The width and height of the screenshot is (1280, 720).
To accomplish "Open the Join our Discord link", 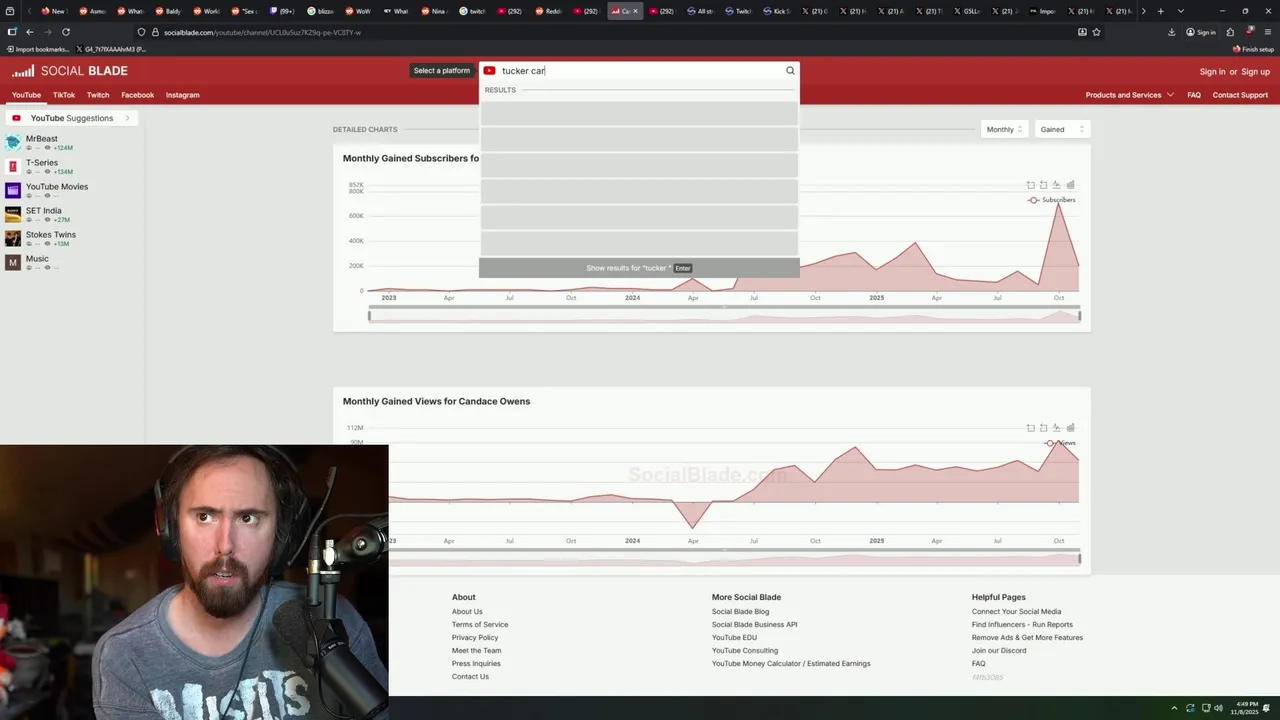I will click(x=999, y=651).
